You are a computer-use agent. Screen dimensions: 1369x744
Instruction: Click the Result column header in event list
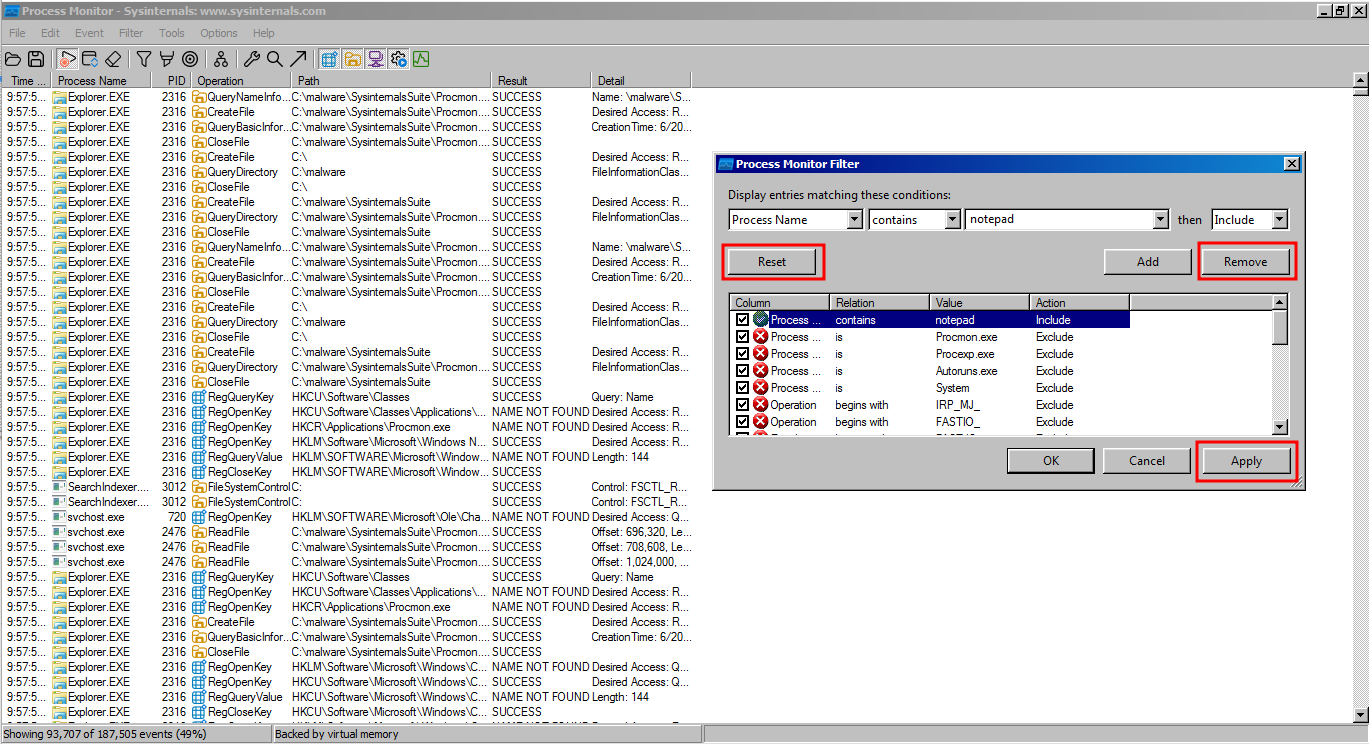click(541, 81)
